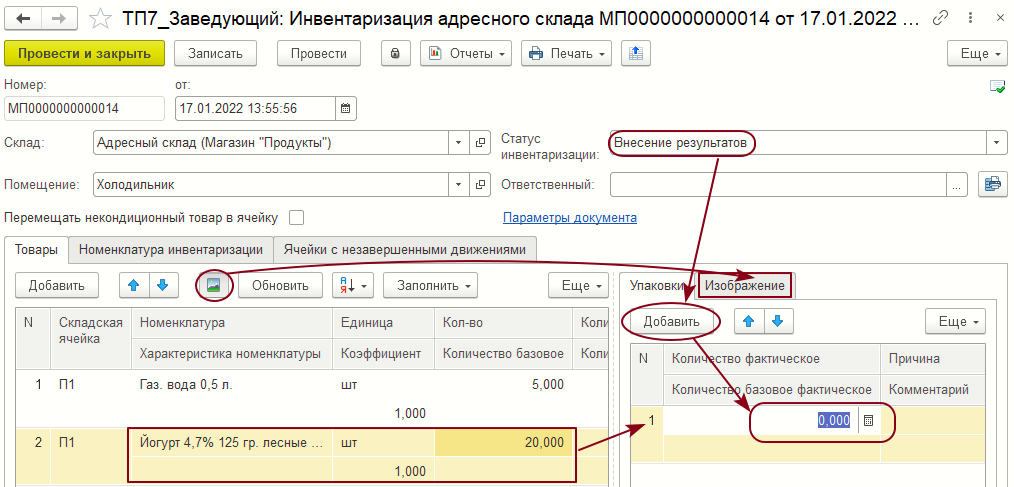This screenshot has width=1014, height=487.
Task: Open the sort order dropdown
Action: pos(351,286)
